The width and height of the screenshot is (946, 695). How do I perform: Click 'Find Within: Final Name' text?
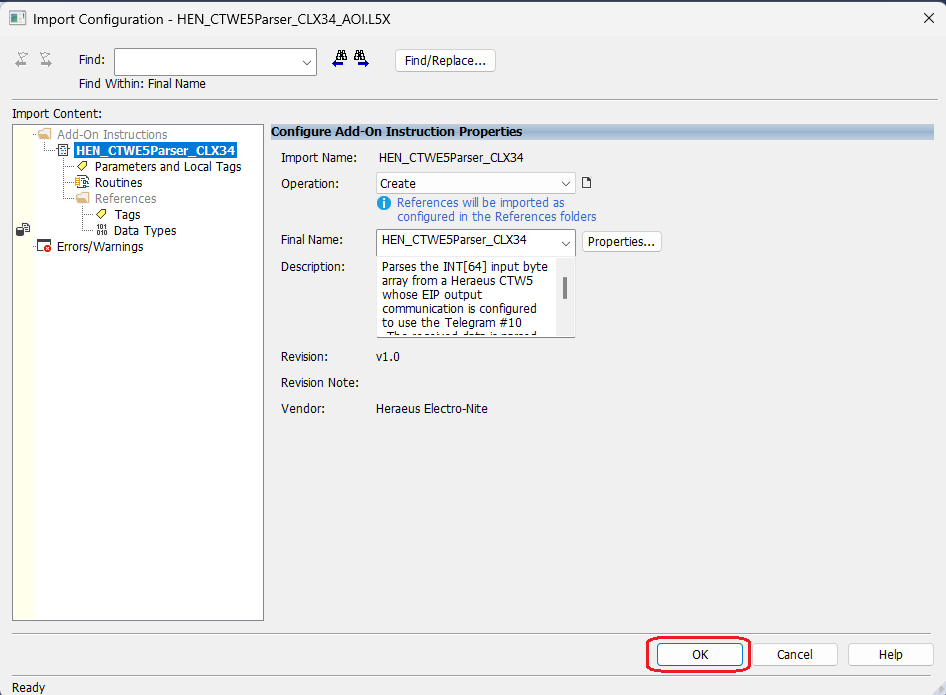[142, 84]
